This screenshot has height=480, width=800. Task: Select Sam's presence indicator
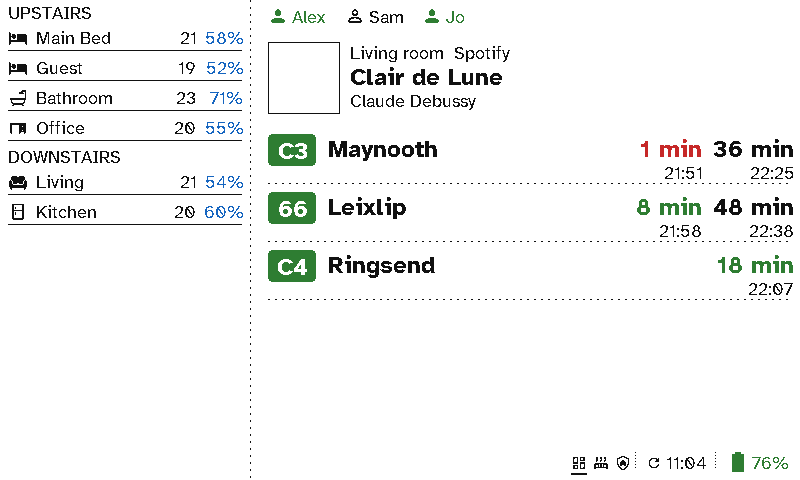pyautogui.click(x=376, y=17)
